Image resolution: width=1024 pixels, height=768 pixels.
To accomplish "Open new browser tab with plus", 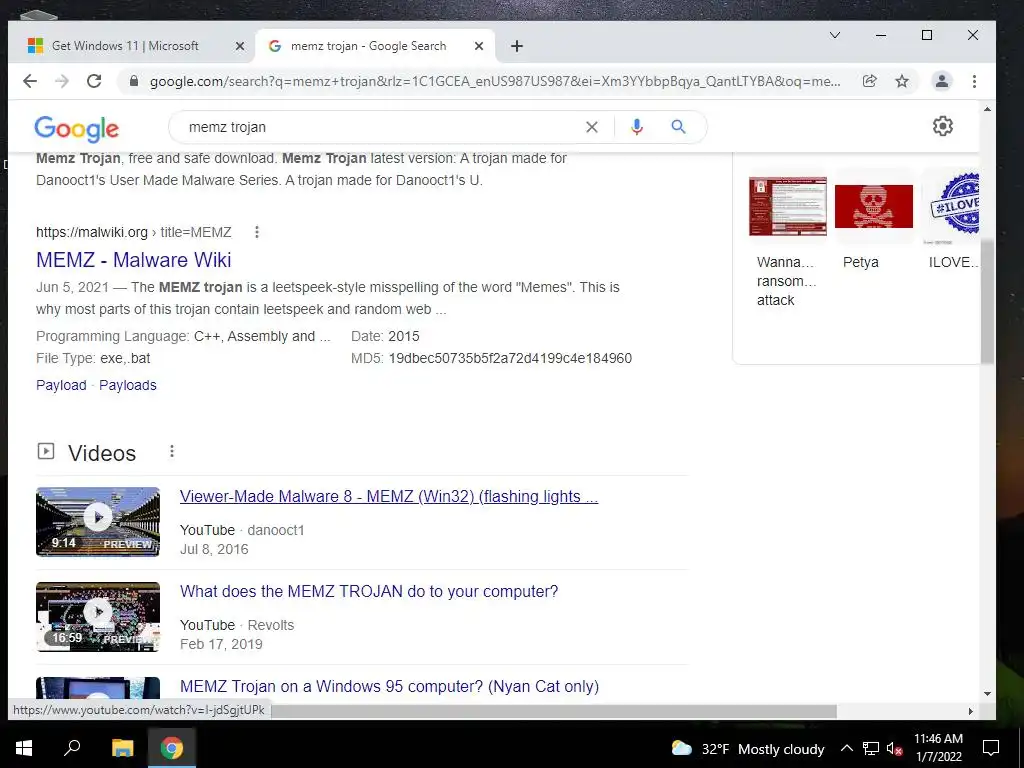I will (x=517, y=46).
